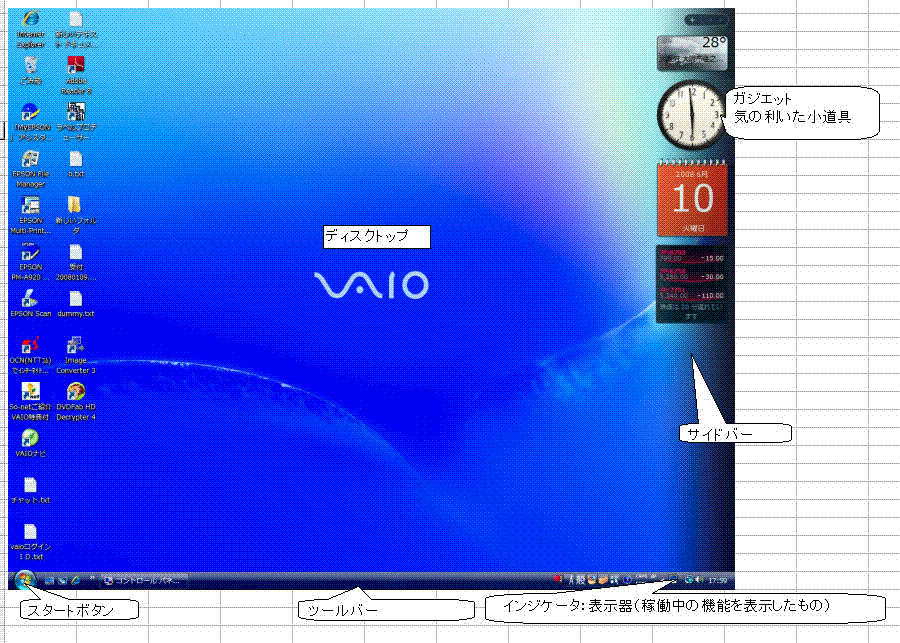Launch Image Converter 3 shortcut
This screenshot has width=900, height=643.
tap(76, 346)
